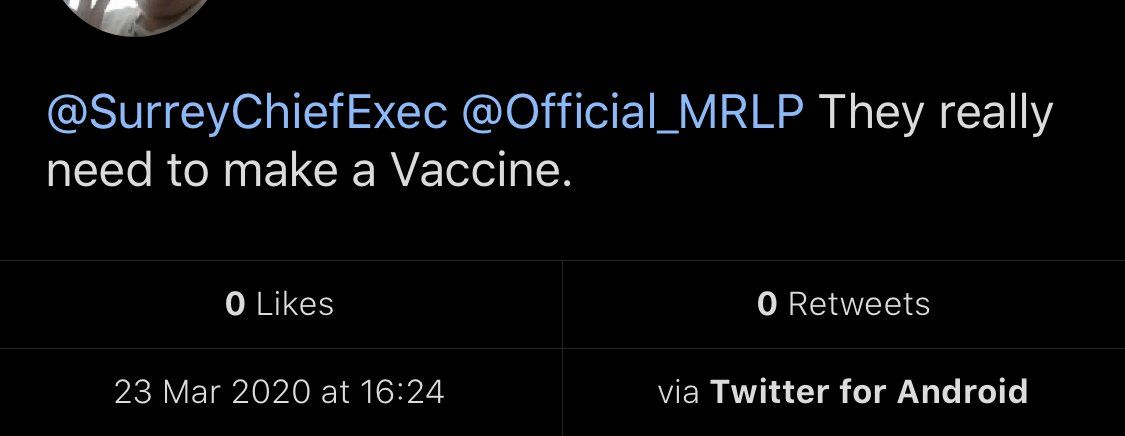Viewport: 1125px width, 436px height.
Task: Click the Retweets label text
Action: pos(859,304)
